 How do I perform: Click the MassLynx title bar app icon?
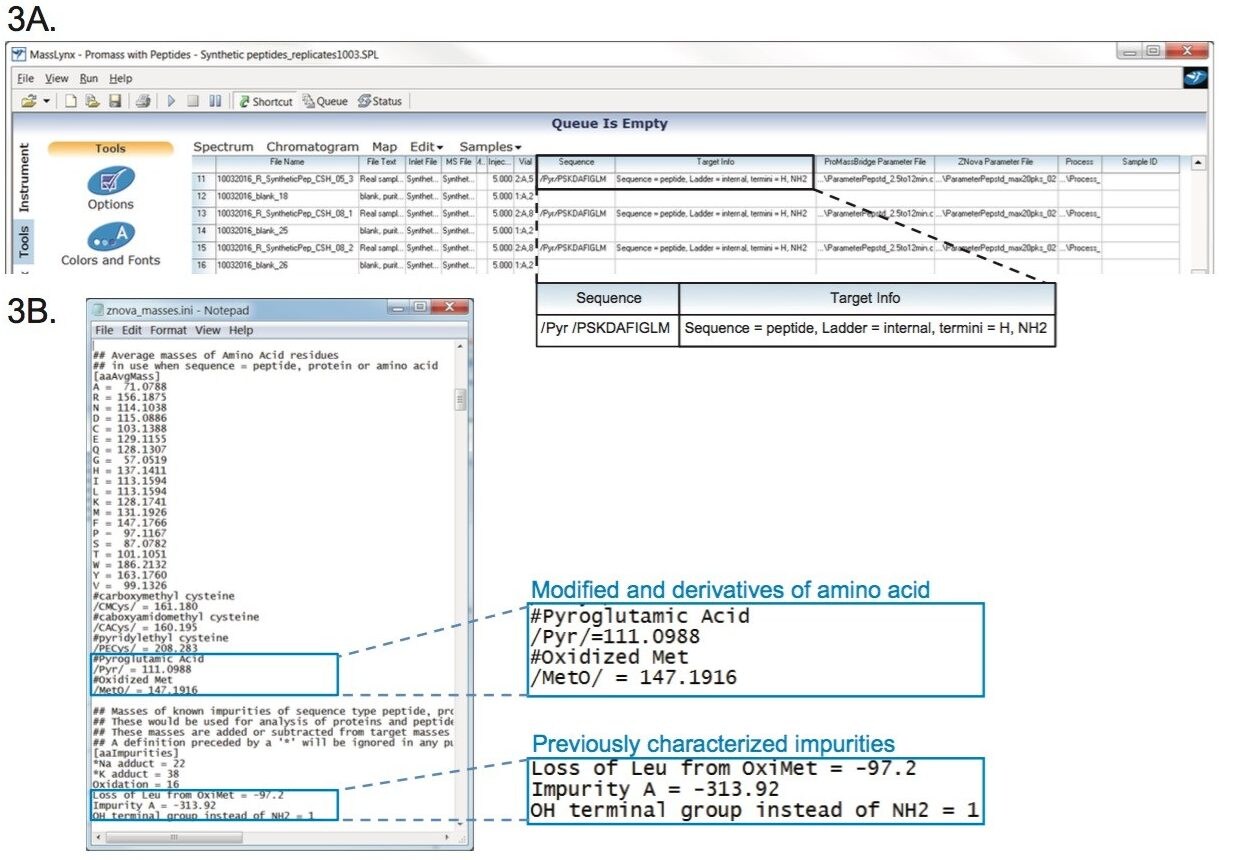19,54
